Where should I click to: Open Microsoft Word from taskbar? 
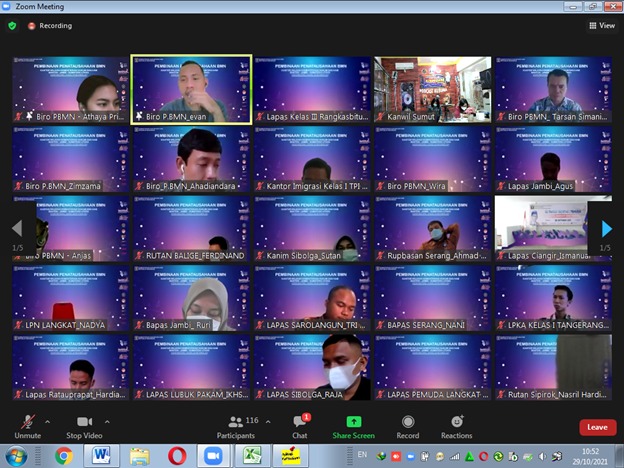101,455
